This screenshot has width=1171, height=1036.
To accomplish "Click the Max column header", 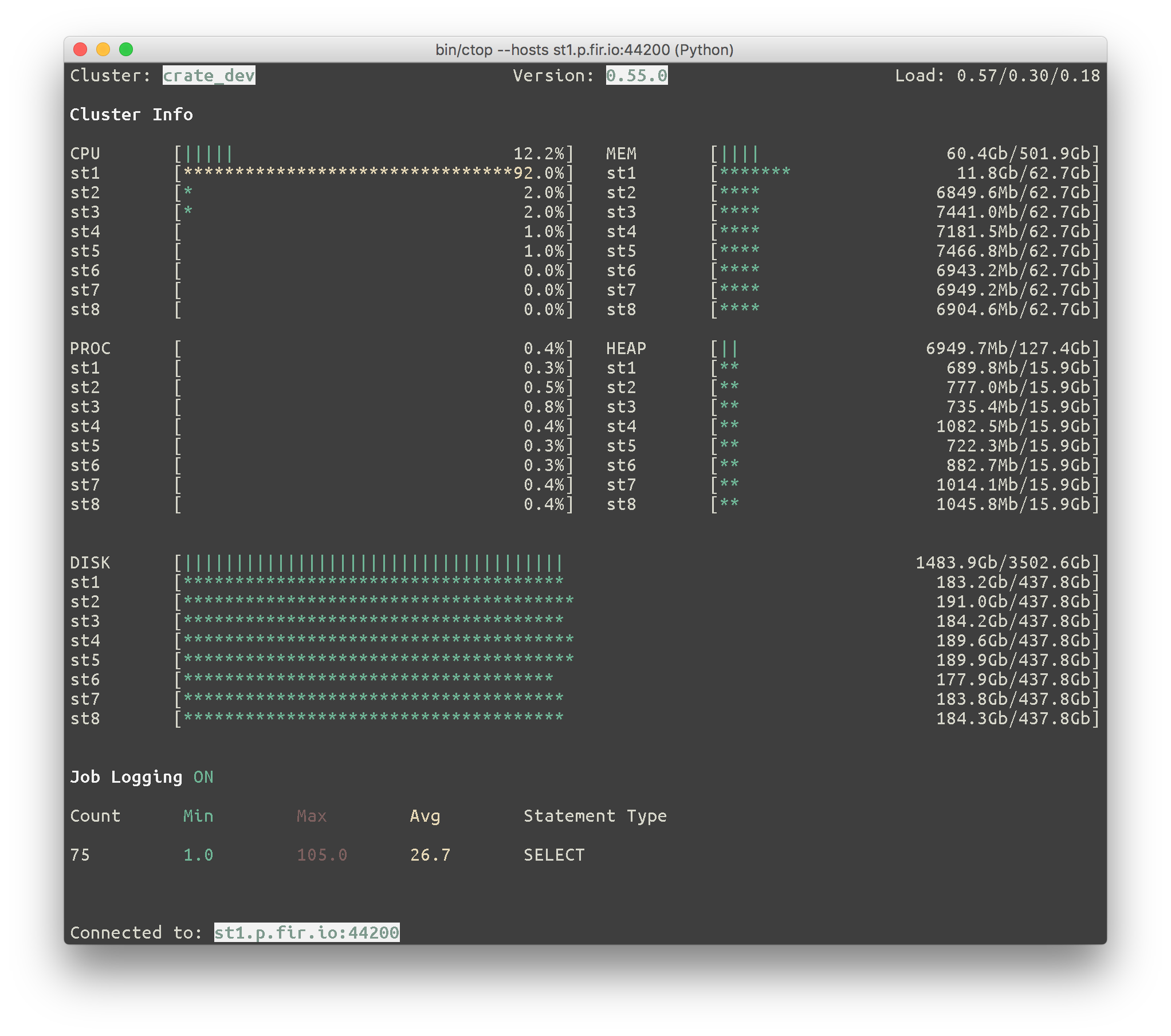I will (312, 816).
